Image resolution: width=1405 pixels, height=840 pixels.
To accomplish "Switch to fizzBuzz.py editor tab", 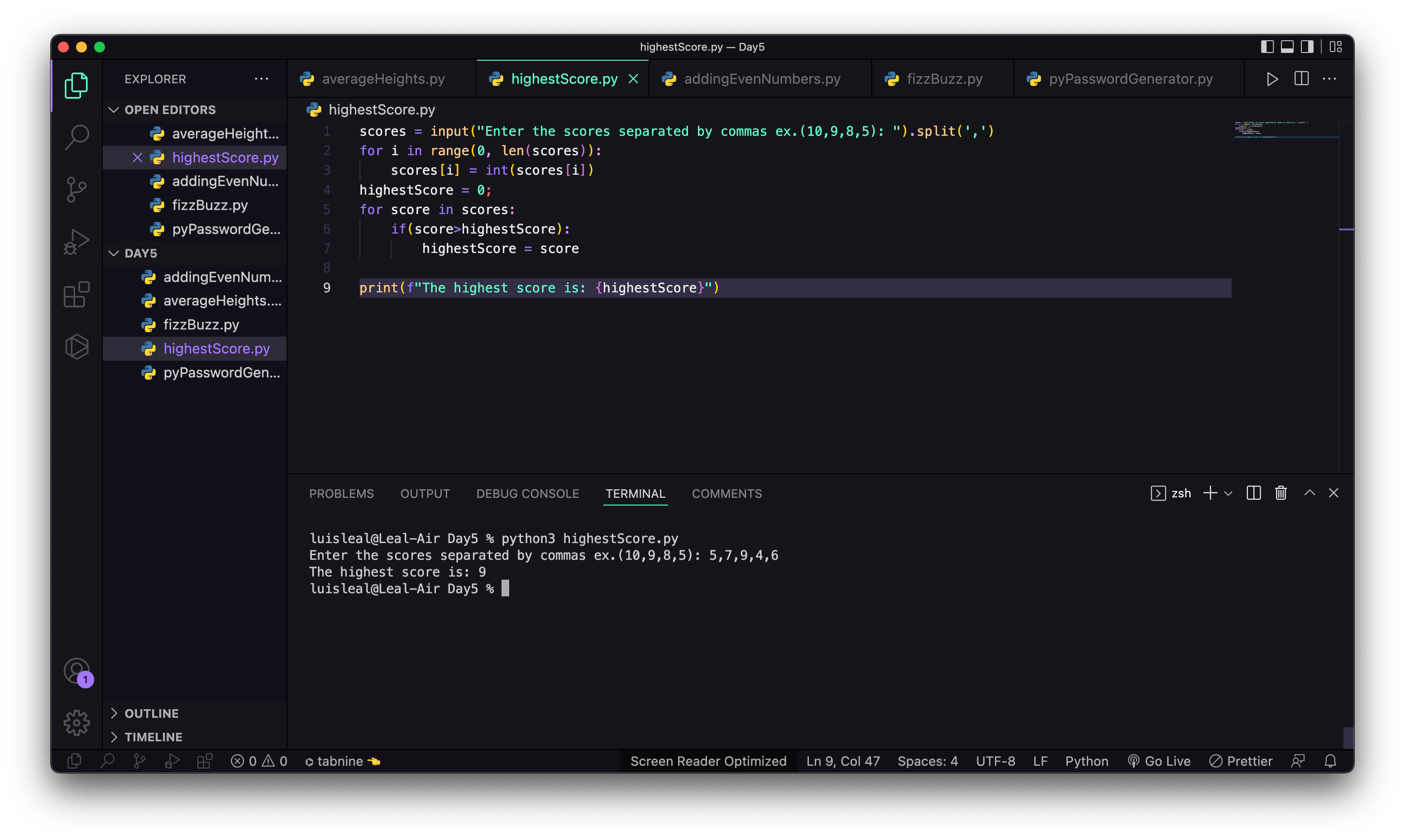I will click(943, 79).
